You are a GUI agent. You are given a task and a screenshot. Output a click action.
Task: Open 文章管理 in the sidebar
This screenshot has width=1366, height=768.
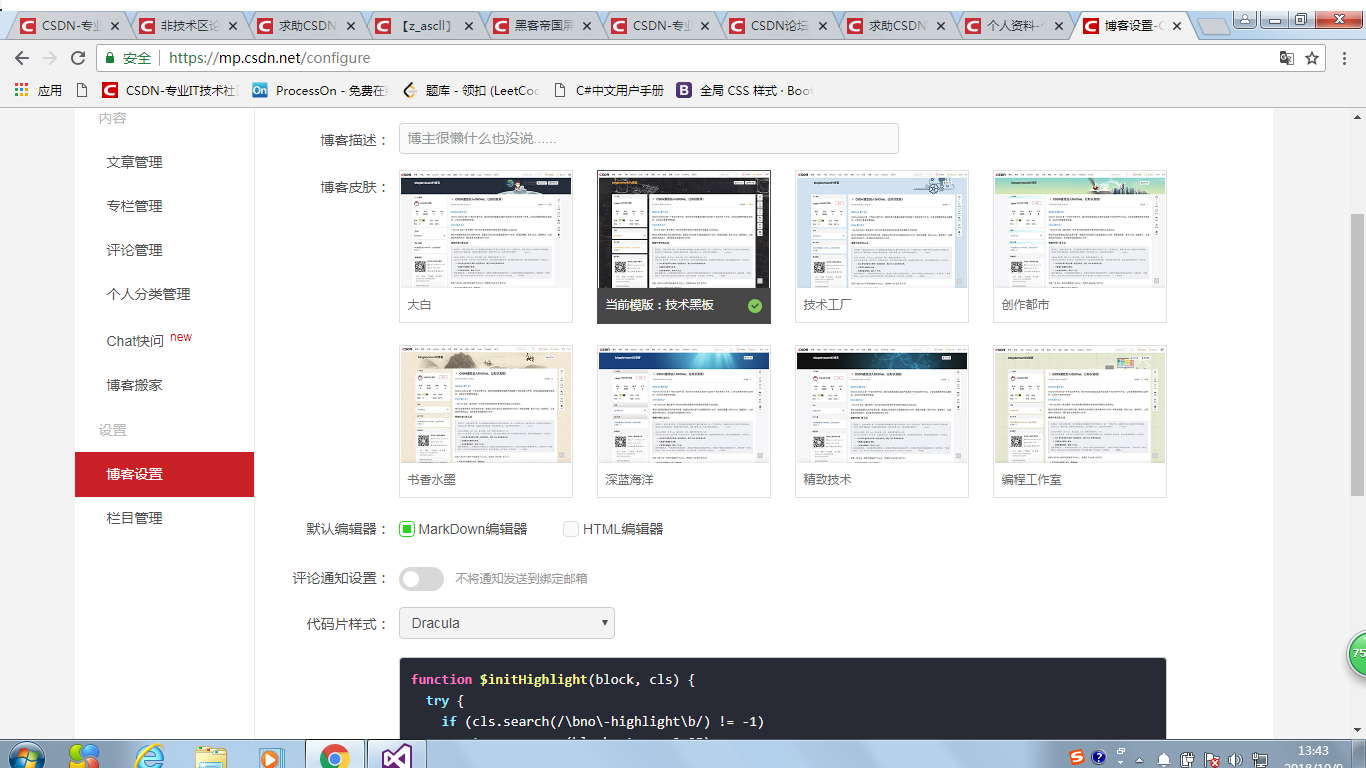pyautogui.click(x=134, y=162)
